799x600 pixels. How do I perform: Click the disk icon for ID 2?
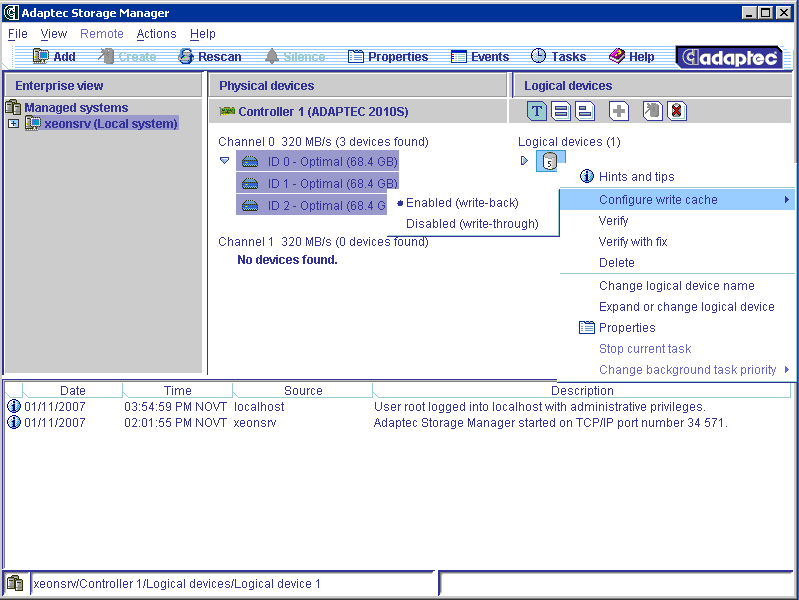click(x=250, y=205)
